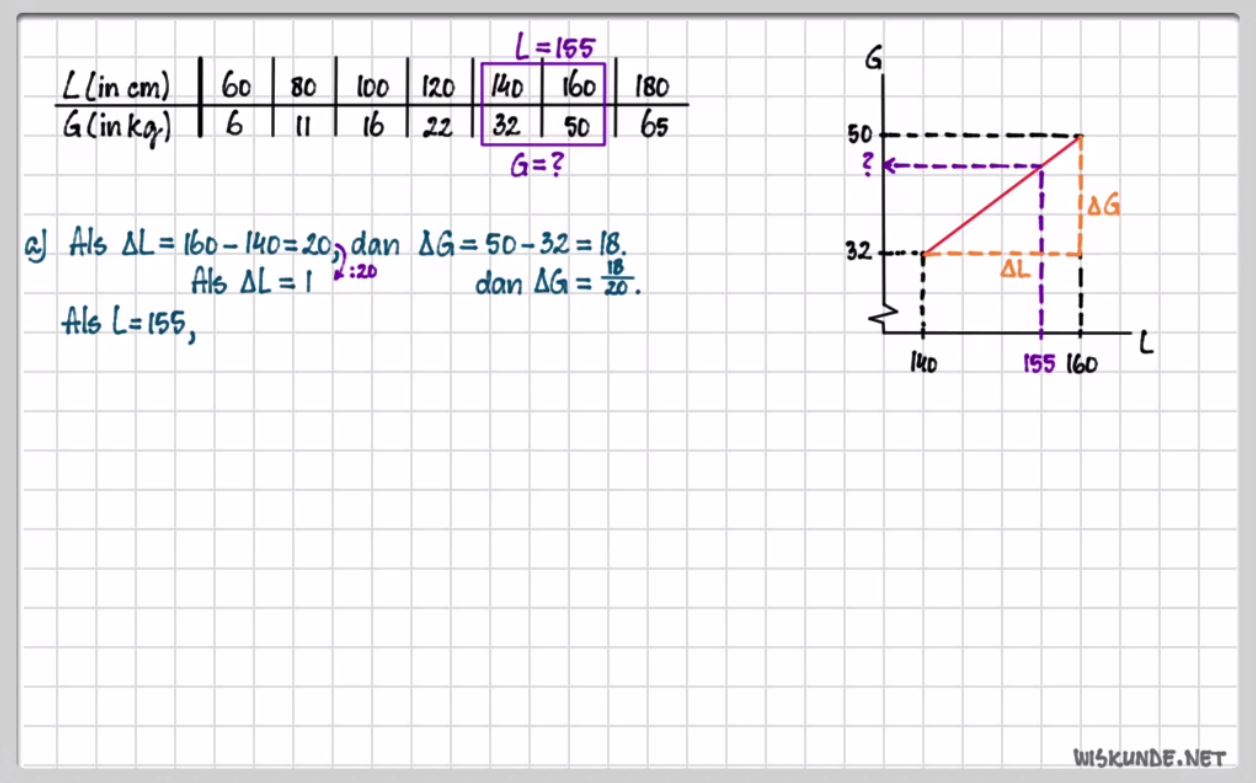
Task: Select the "L (in cm)" row header
Action: pos(116,87)
